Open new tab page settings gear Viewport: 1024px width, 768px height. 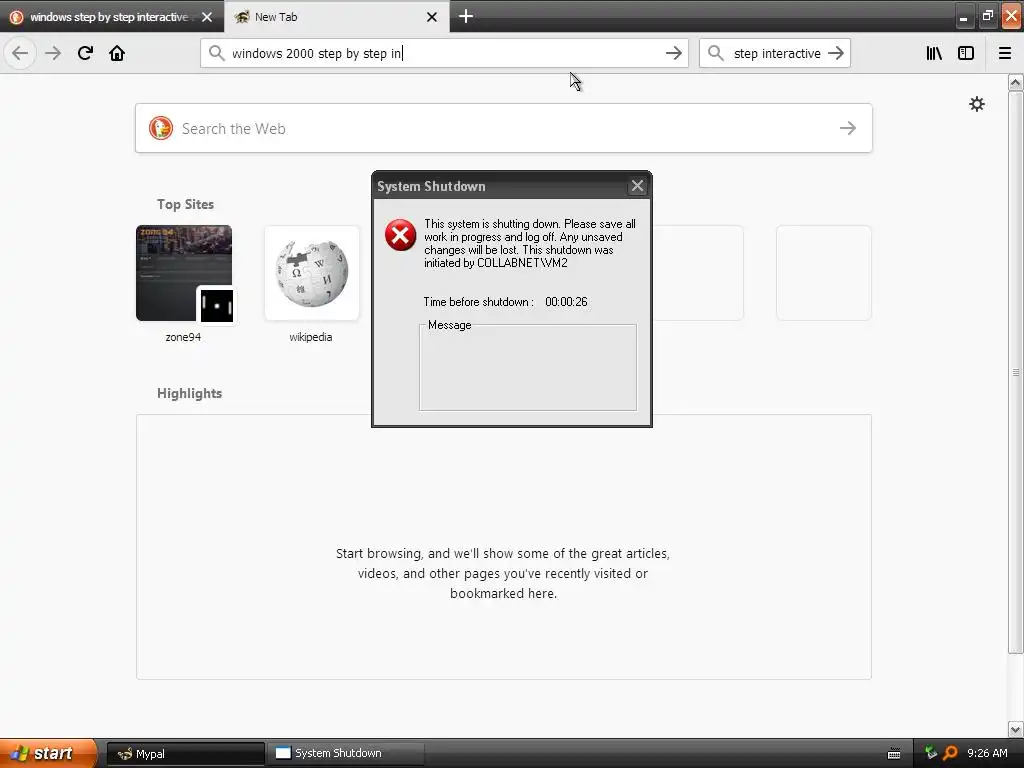click(x=977, y=104)
